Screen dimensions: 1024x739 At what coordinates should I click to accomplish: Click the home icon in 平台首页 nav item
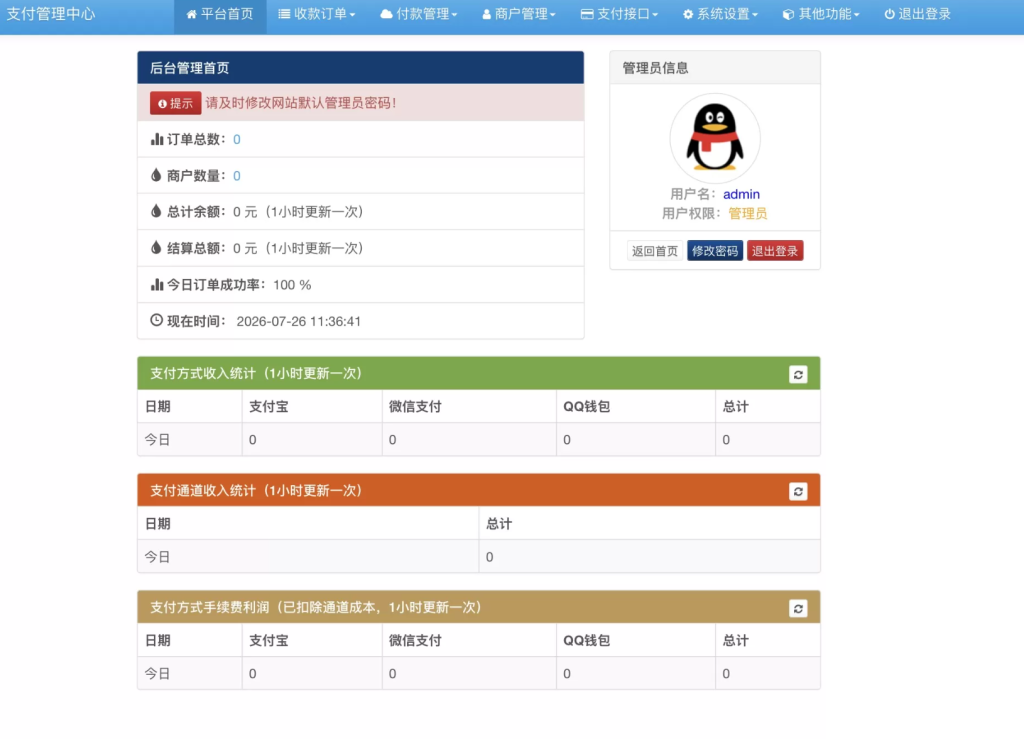pos(191,14)
